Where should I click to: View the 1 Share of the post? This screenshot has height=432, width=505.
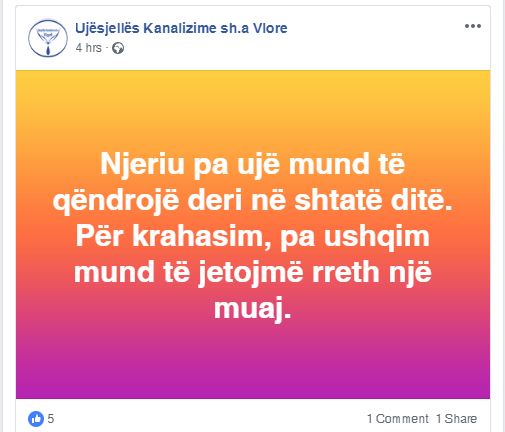pyautogui.click(x=456, y=419)
